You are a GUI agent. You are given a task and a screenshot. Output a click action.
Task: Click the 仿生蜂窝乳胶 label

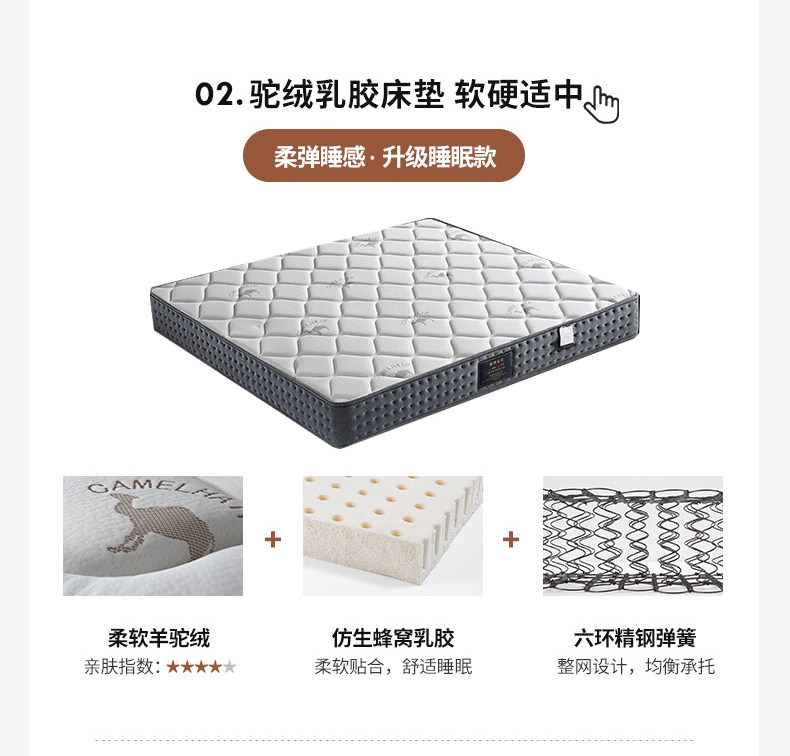coord(393,638)
